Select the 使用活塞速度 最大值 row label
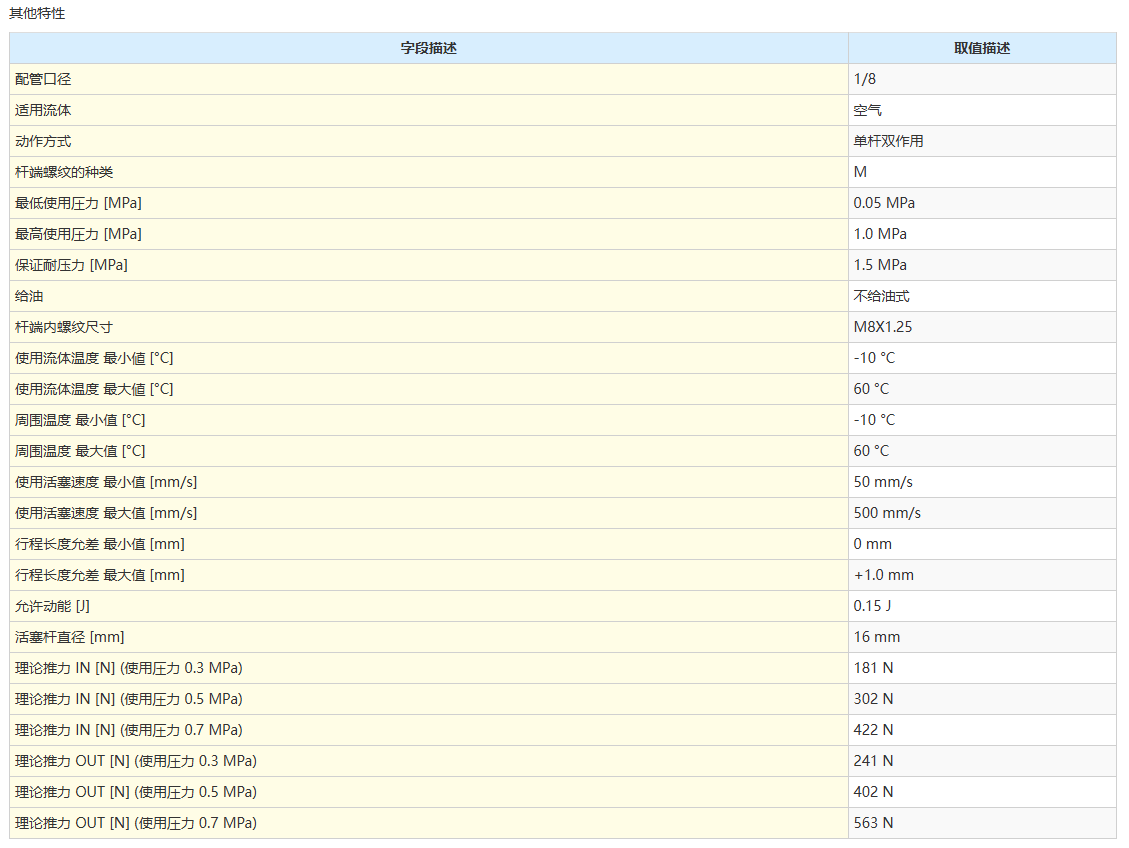This screenshot has width=1129, height=848. [106, 513]
